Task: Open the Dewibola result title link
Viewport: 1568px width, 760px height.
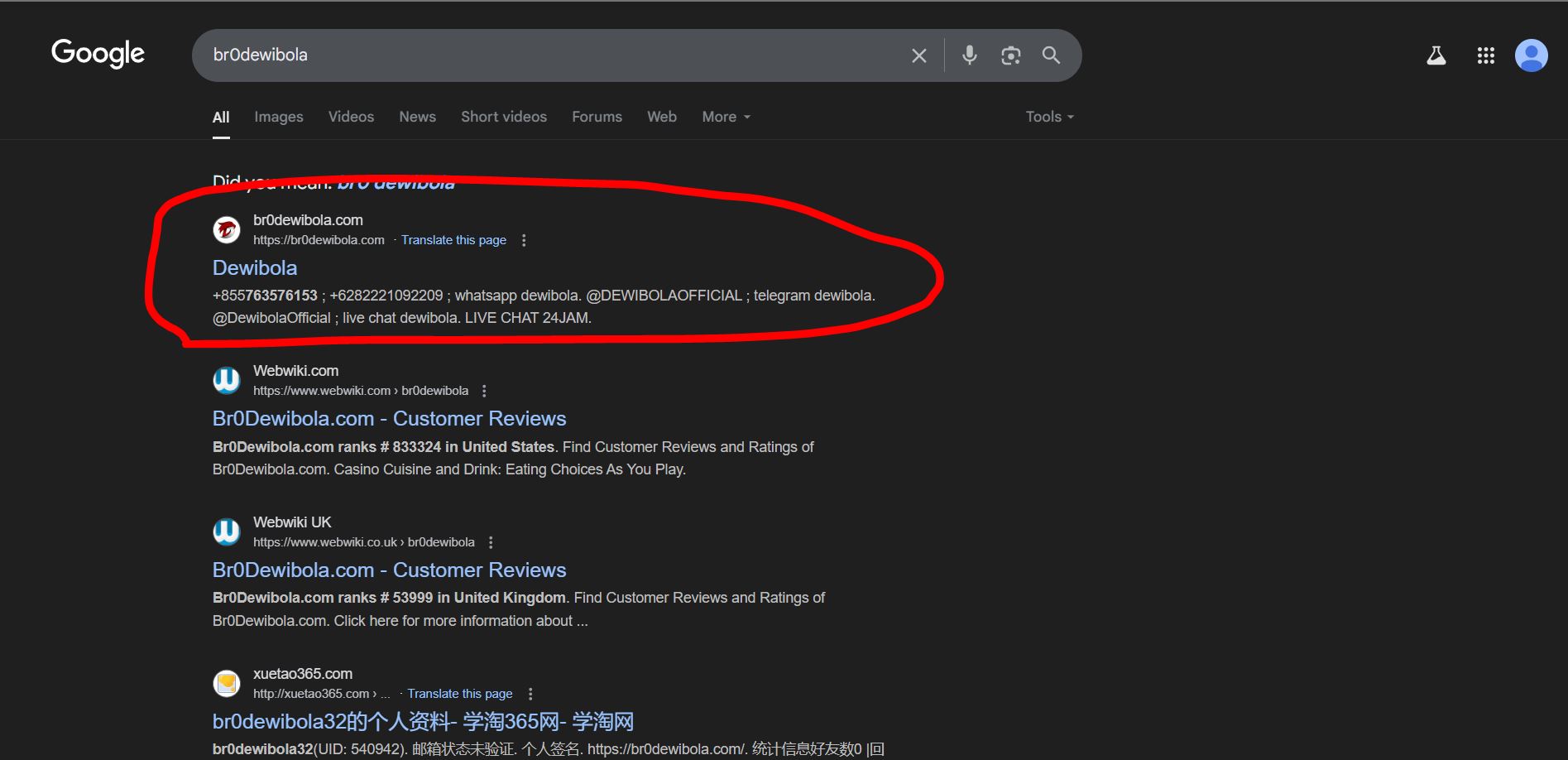Action: 255,268
